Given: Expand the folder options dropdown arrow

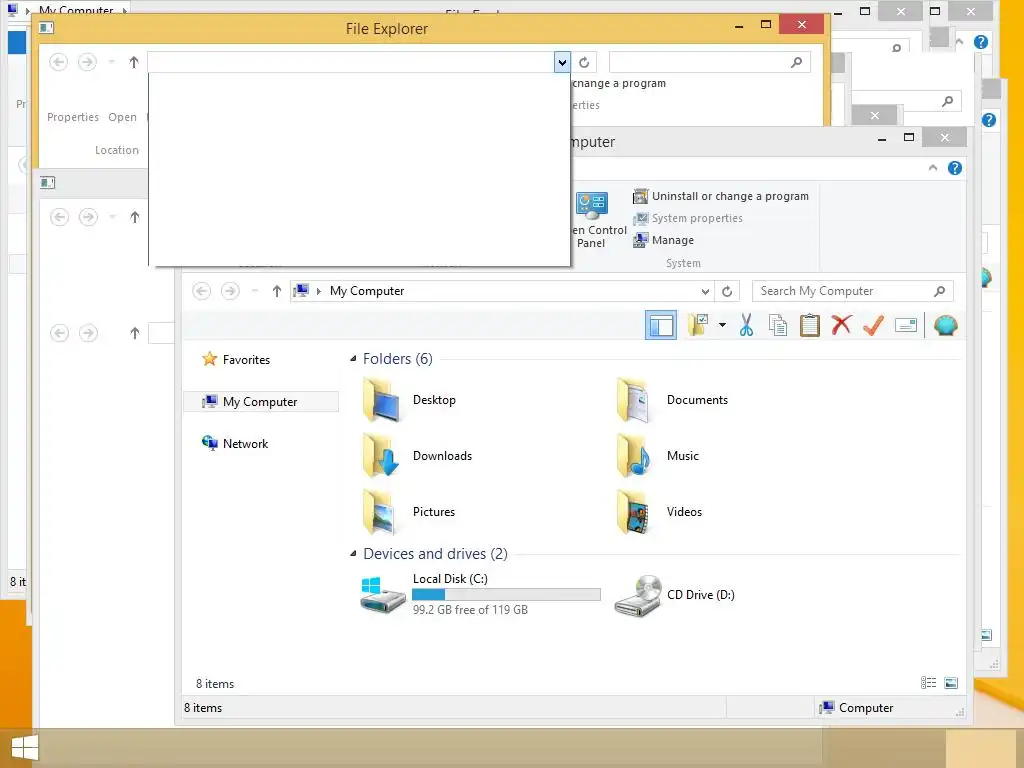Looking at the screenshot, I should point(722,325).
